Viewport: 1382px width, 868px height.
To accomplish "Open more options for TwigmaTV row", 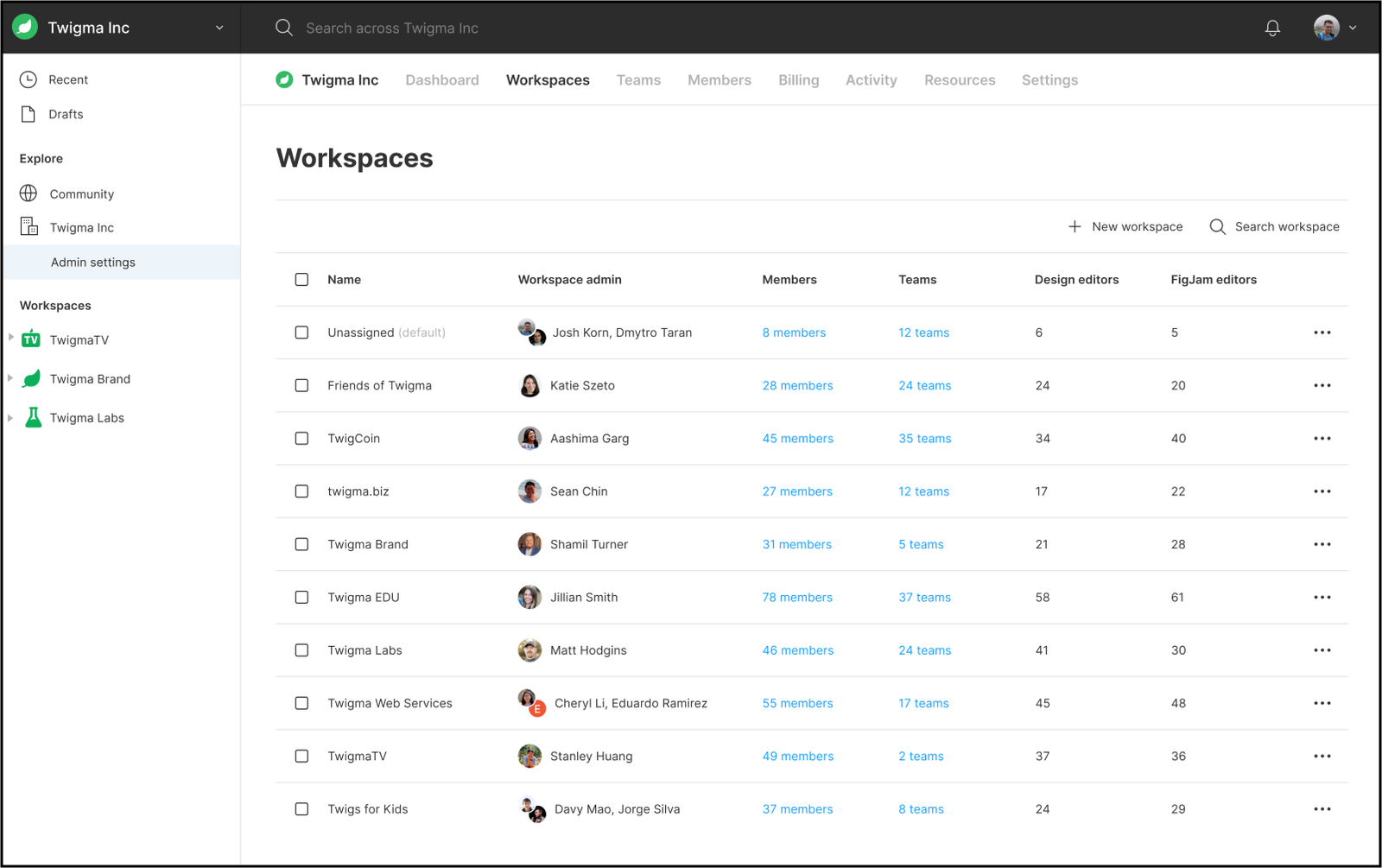I will (x=1322, y=757).
